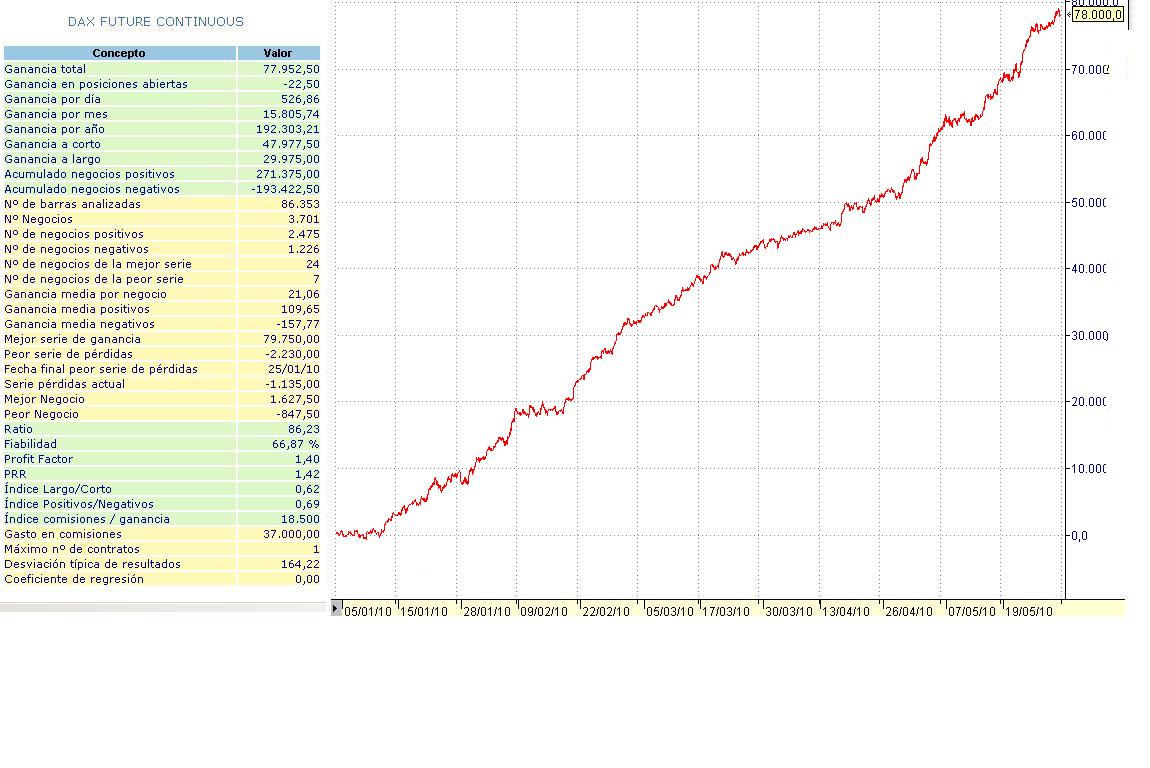The image size is (1150, 768).
Task: Click the value 77.952,50
Action: click(x=291, y=69)
